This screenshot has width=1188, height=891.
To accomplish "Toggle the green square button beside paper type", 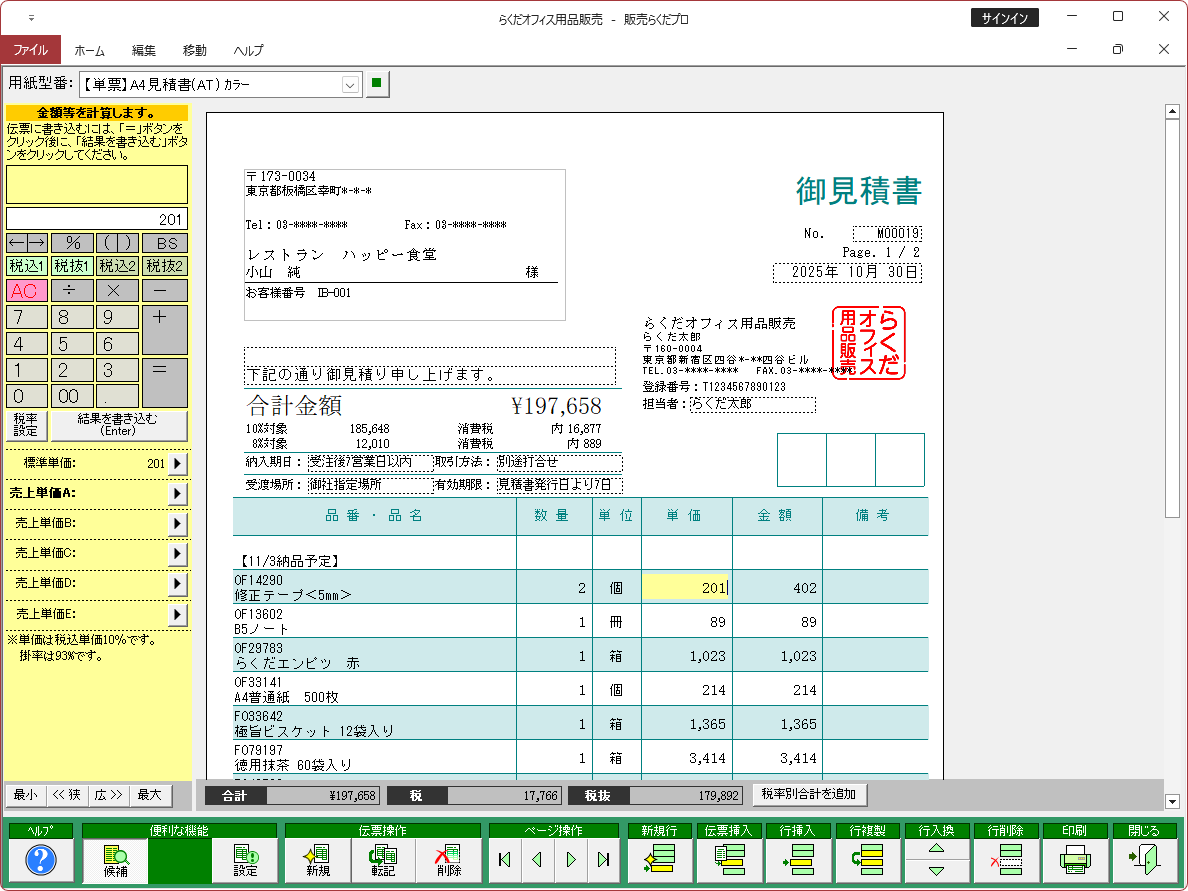I will 376,84.
